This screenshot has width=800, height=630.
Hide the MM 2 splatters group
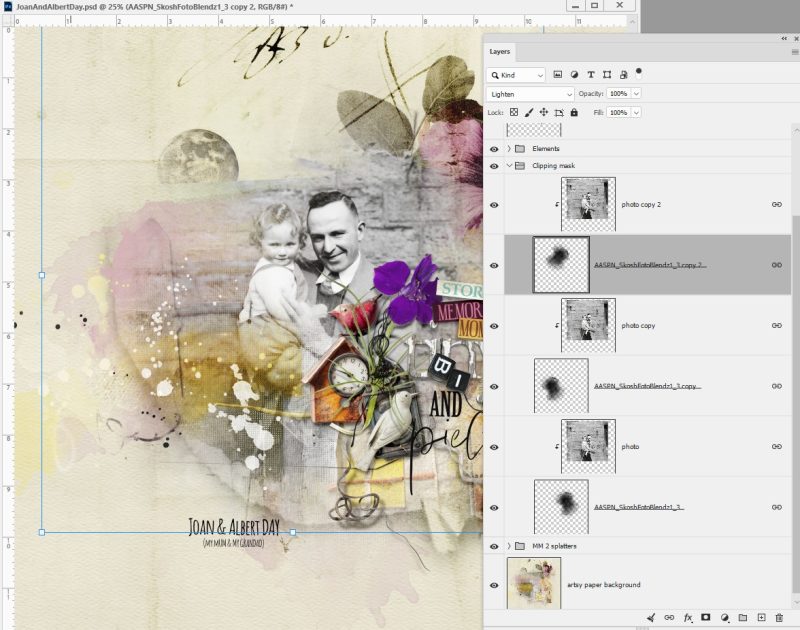(x=494, y=546)
